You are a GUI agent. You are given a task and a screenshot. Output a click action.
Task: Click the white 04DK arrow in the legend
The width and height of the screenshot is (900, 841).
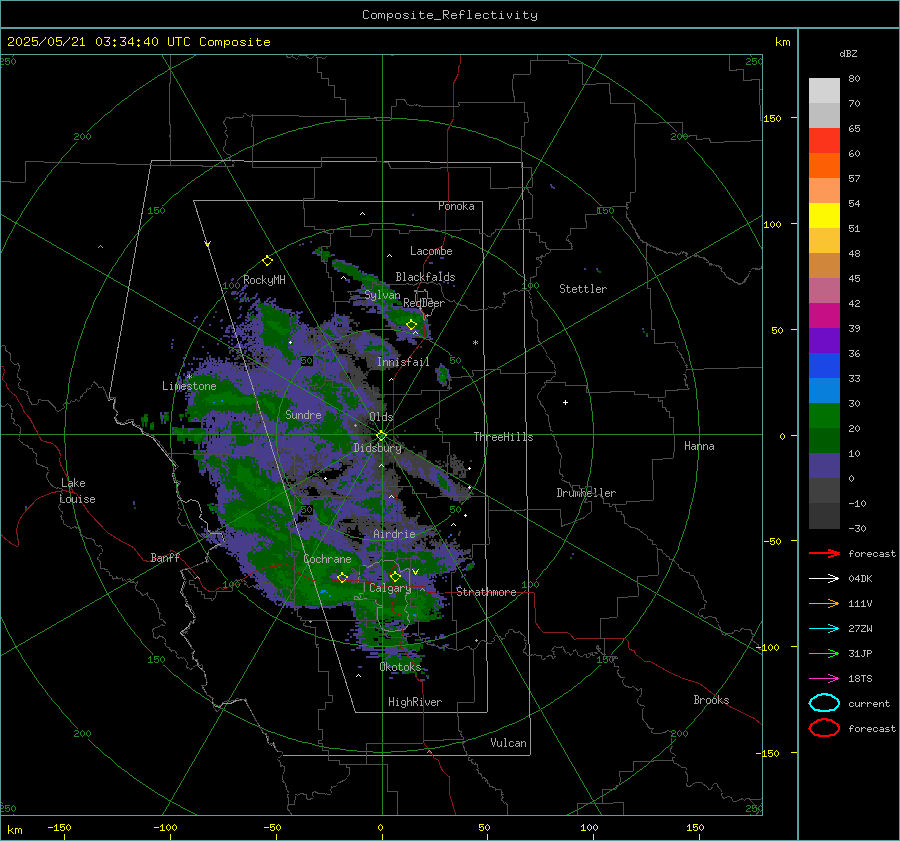(x=824, y=578)
